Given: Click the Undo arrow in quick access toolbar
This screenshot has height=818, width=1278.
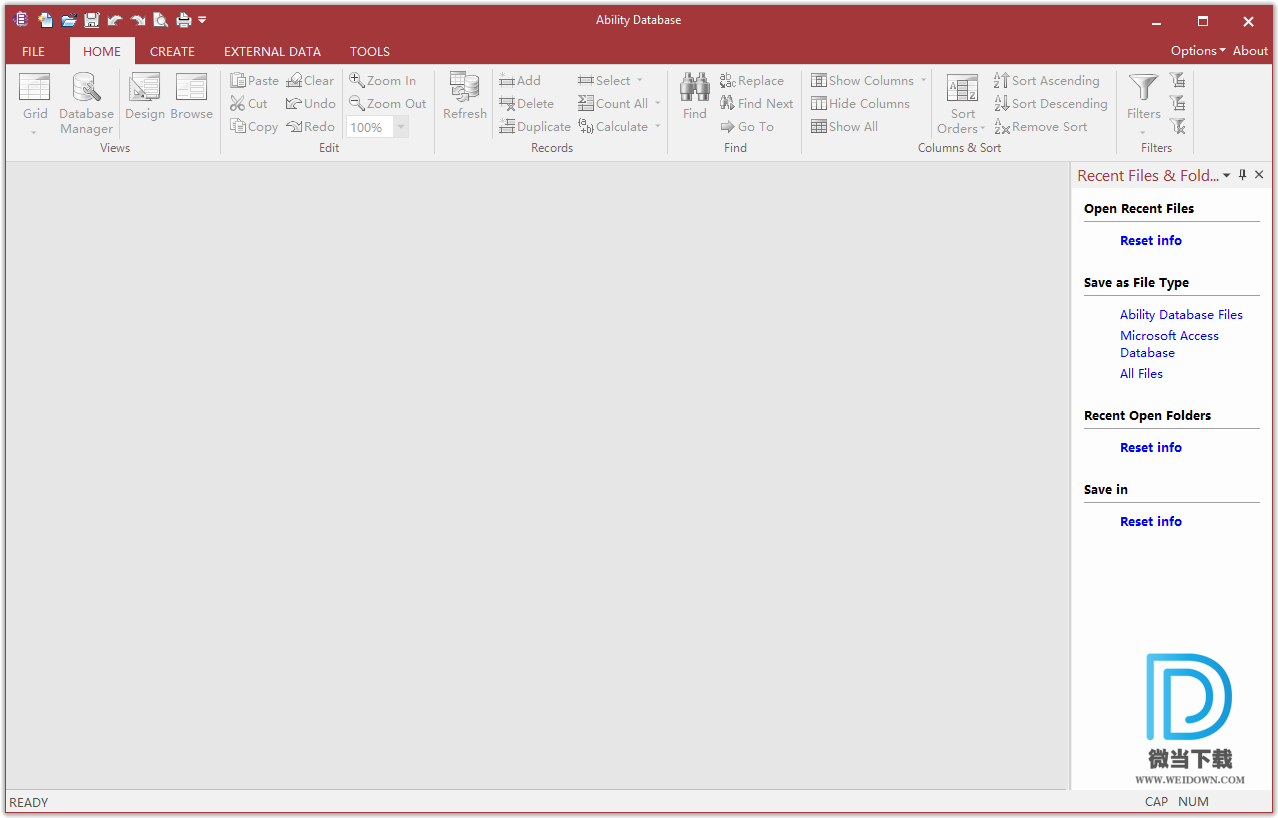Looking at the screenshot, I should (115, 20).
